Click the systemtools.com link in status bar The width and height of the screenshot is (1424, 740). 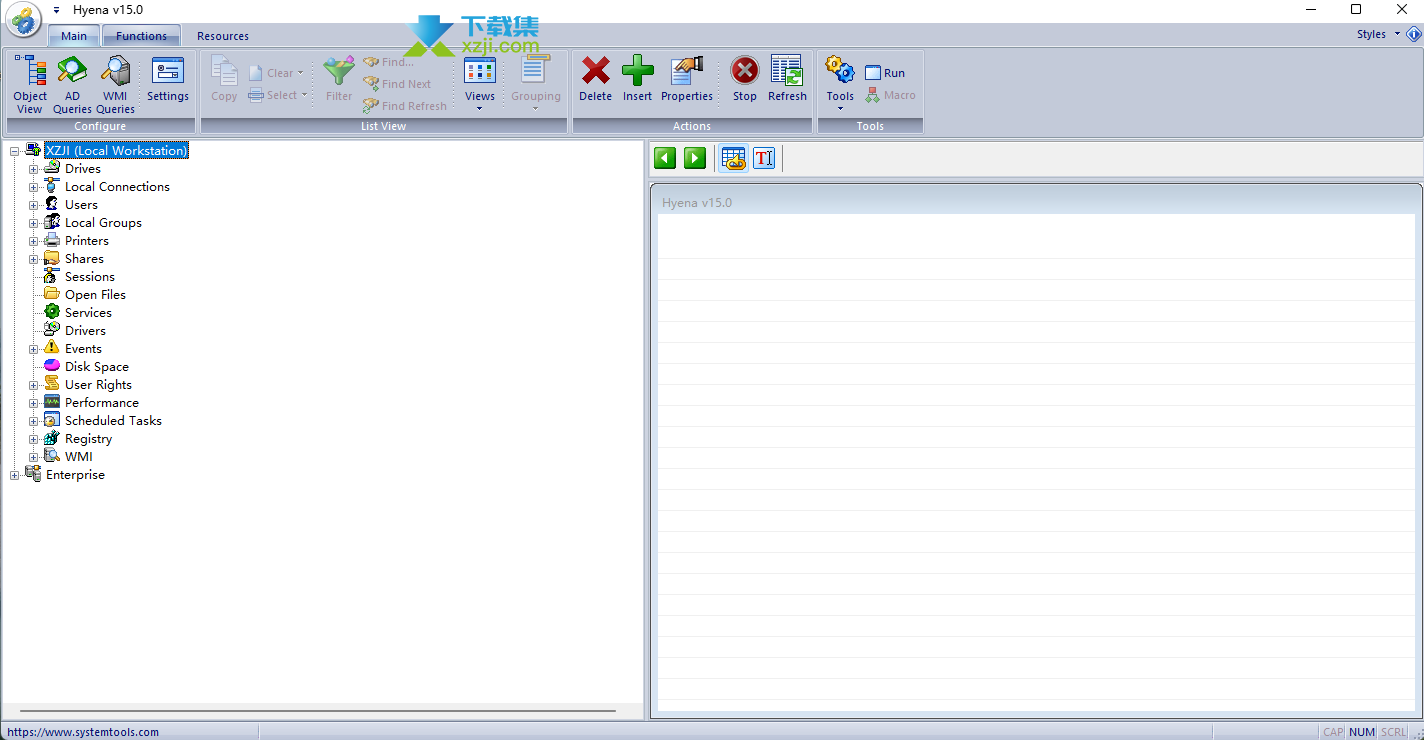tap(83, 732)
